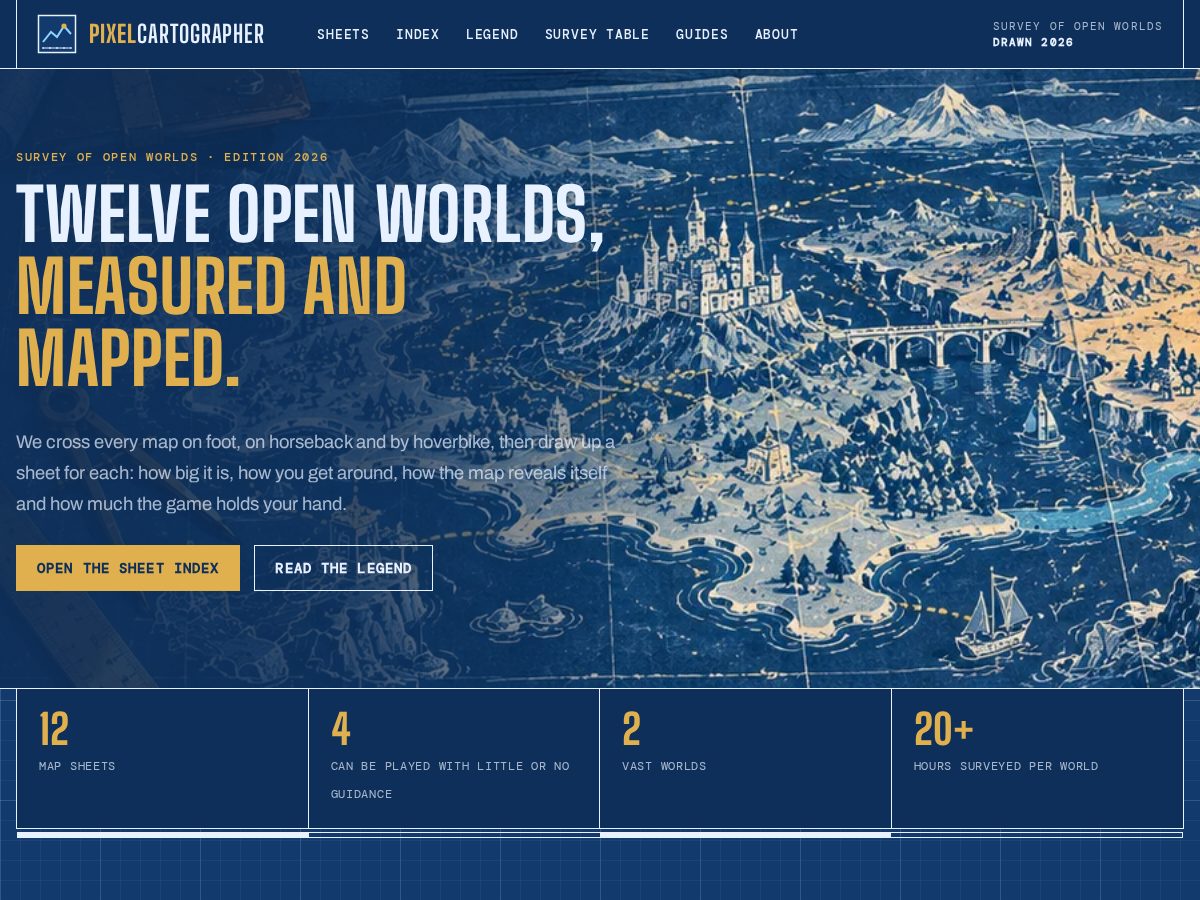
Task: Select the 20+ Hours Surveyed stat
Action: pos(1037,758)
